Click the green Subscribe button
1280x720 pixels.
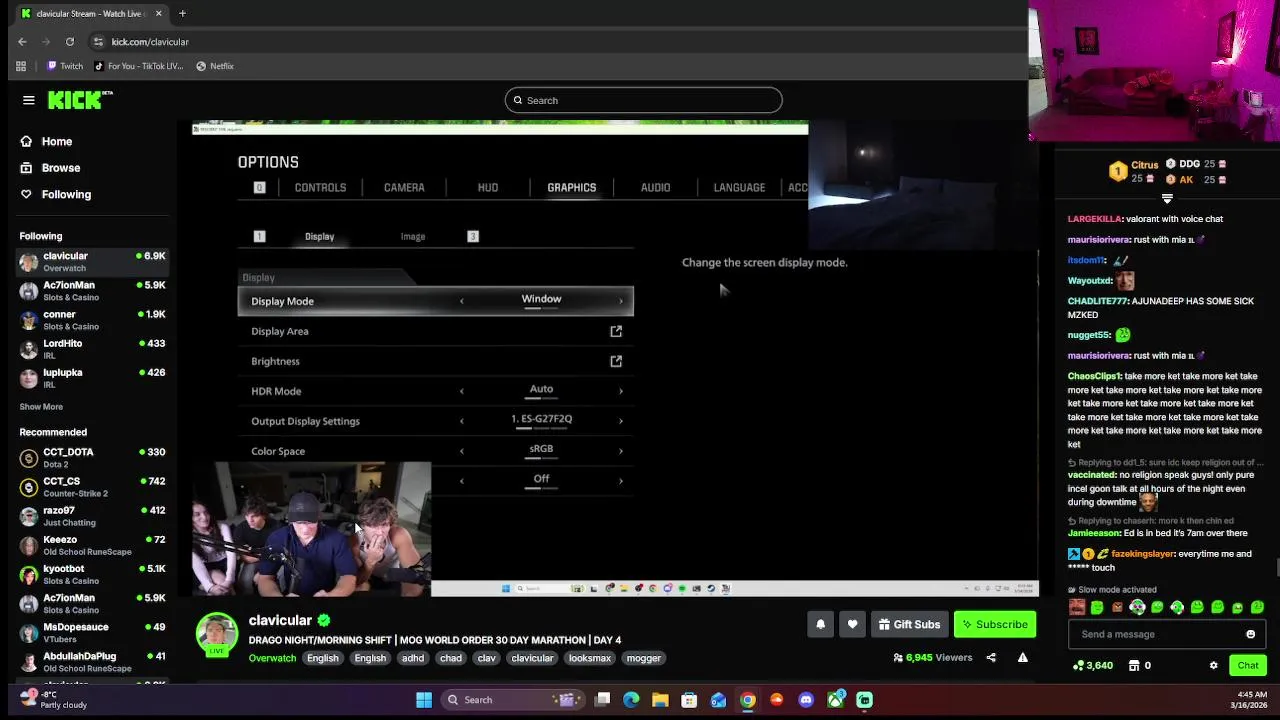(995, 624)
